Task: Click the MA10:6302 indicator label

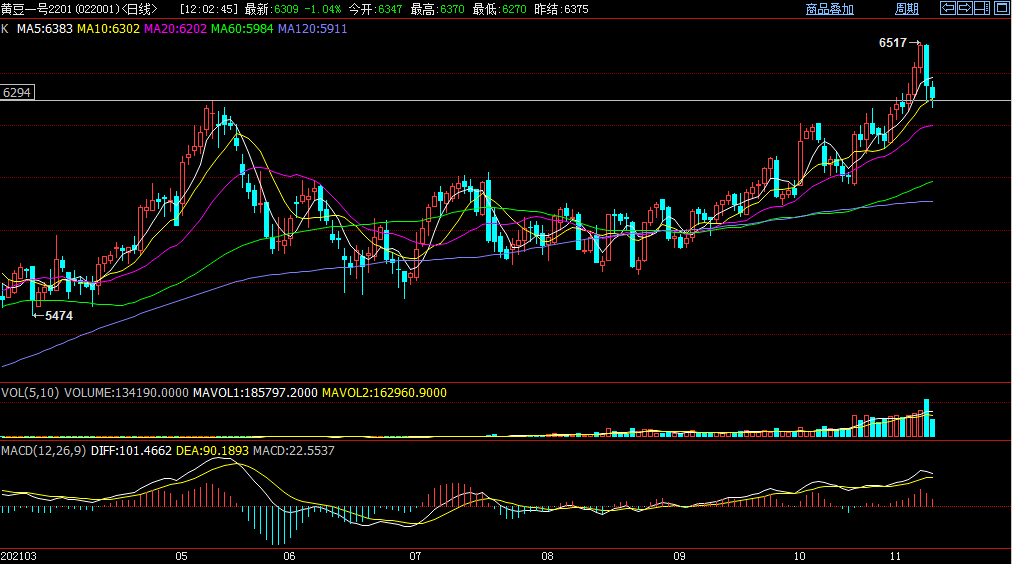Action: click(x=108, y=29)
